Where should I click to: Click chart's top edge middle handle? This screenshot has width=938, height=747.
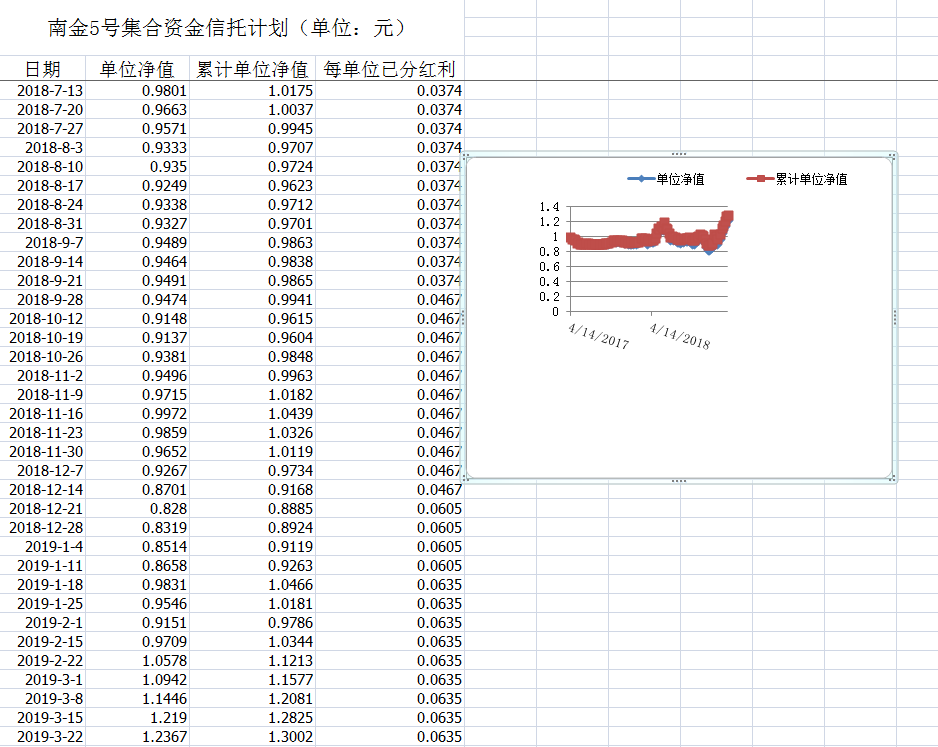[679, 154]
